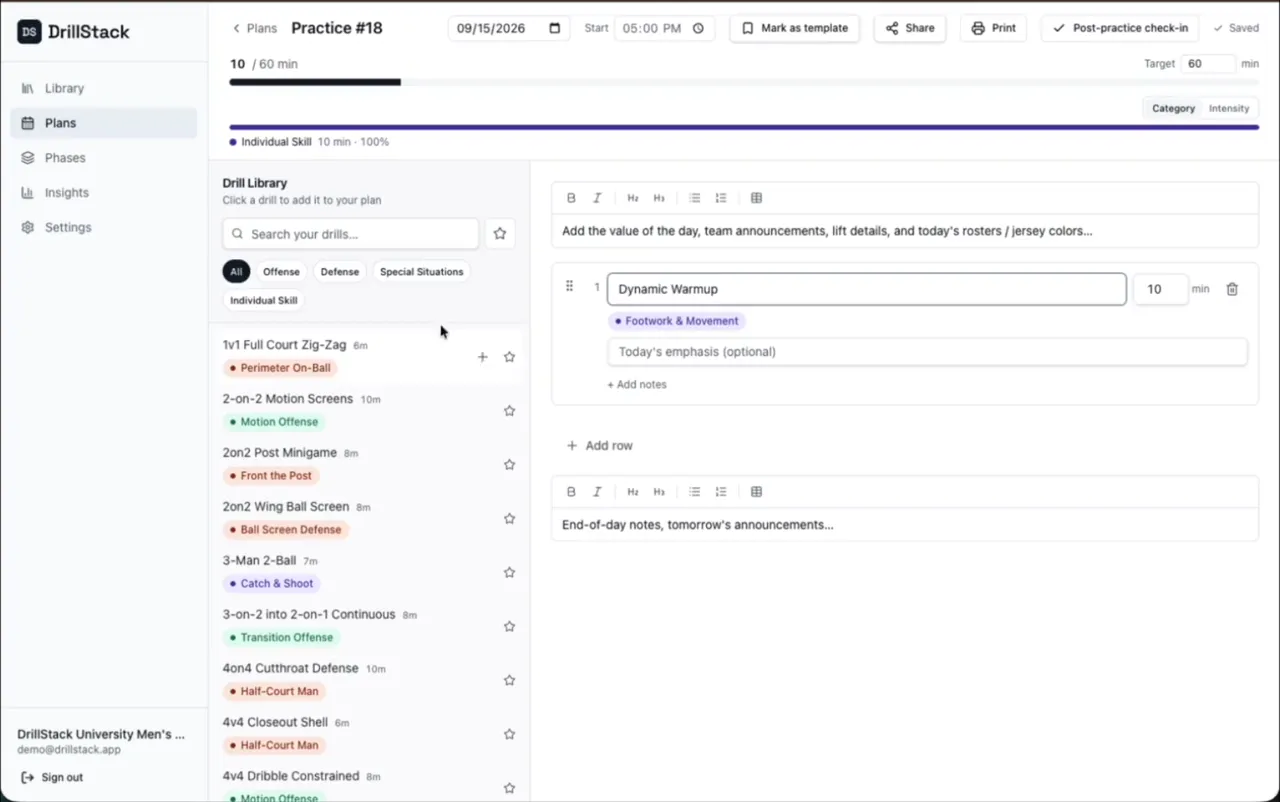
Task: Star the 3-Man 2-Ball drill
Action: point(509,573)
